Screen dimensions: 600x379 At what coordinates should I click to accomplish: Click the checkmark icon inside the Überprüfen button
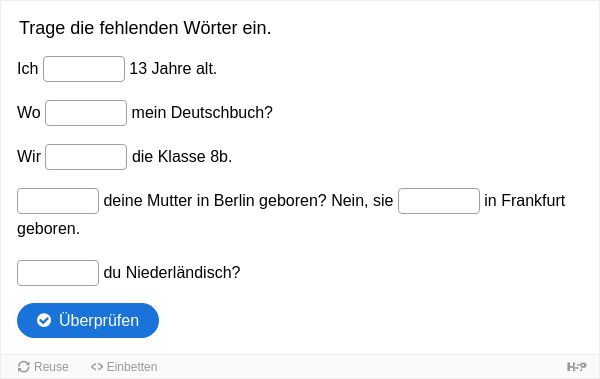click(44, 320)
